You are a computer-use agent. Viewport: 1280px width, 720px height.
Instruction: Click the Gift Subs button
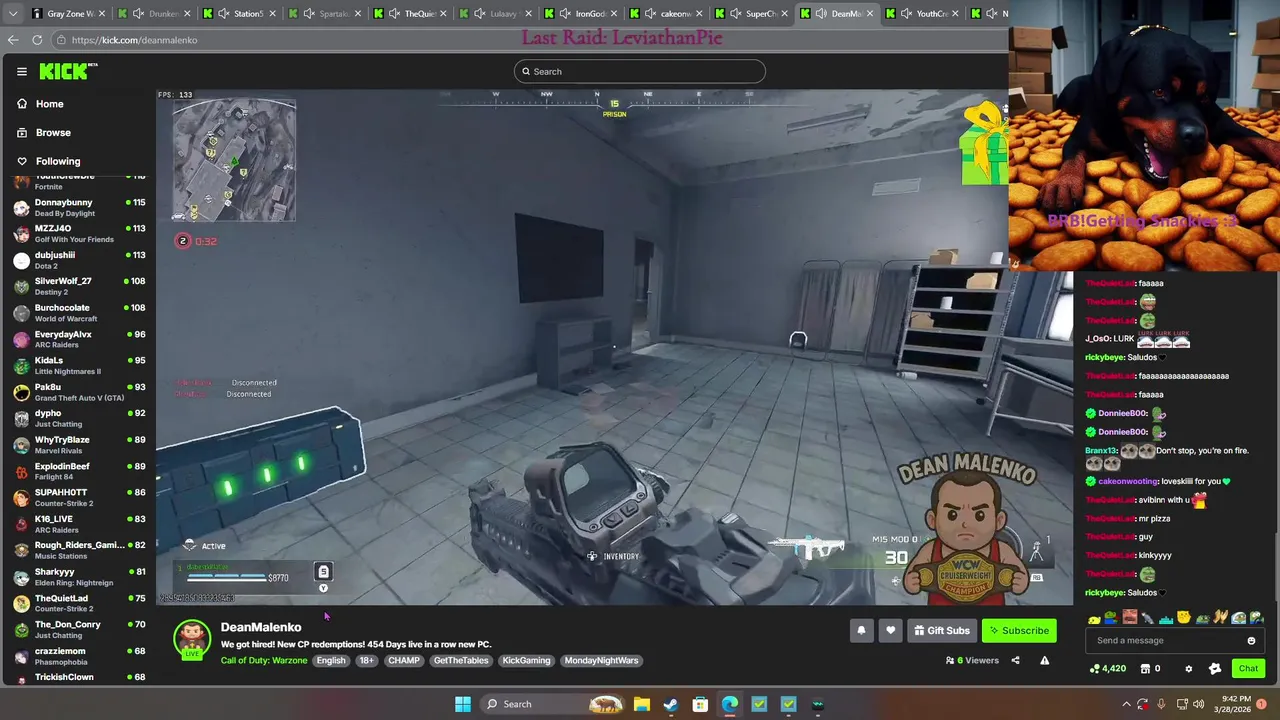(942, 630)
